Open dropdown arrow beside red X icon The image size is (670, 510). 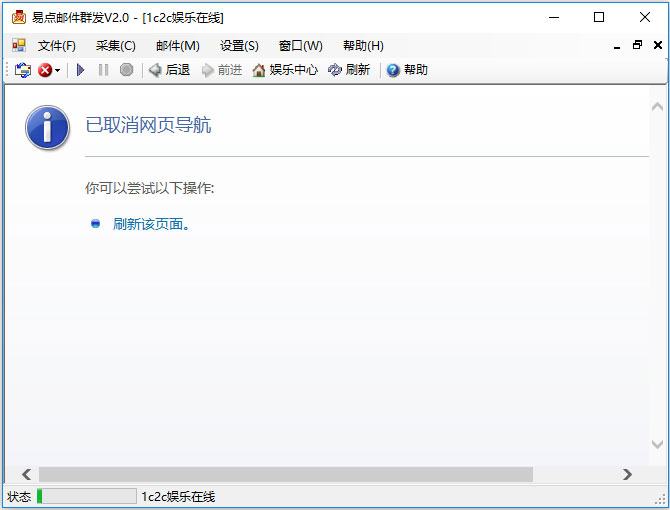(58, 70)
